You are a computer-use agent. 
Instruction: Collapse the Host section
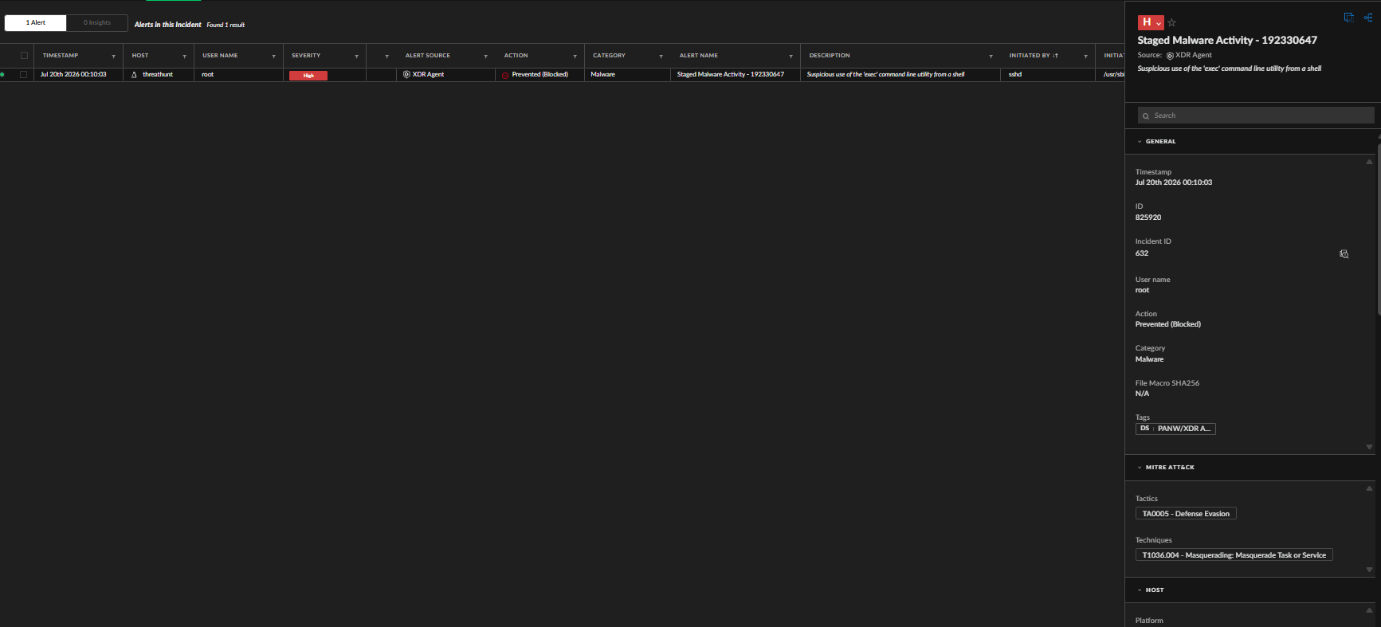click(1140, 590)
